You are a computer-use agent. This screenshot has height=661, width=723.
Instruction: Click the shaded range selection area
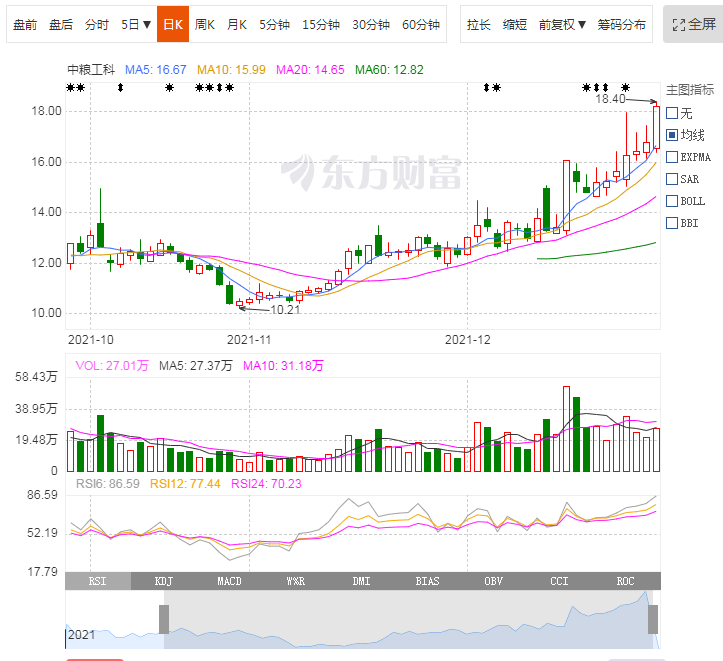point(408,620)
